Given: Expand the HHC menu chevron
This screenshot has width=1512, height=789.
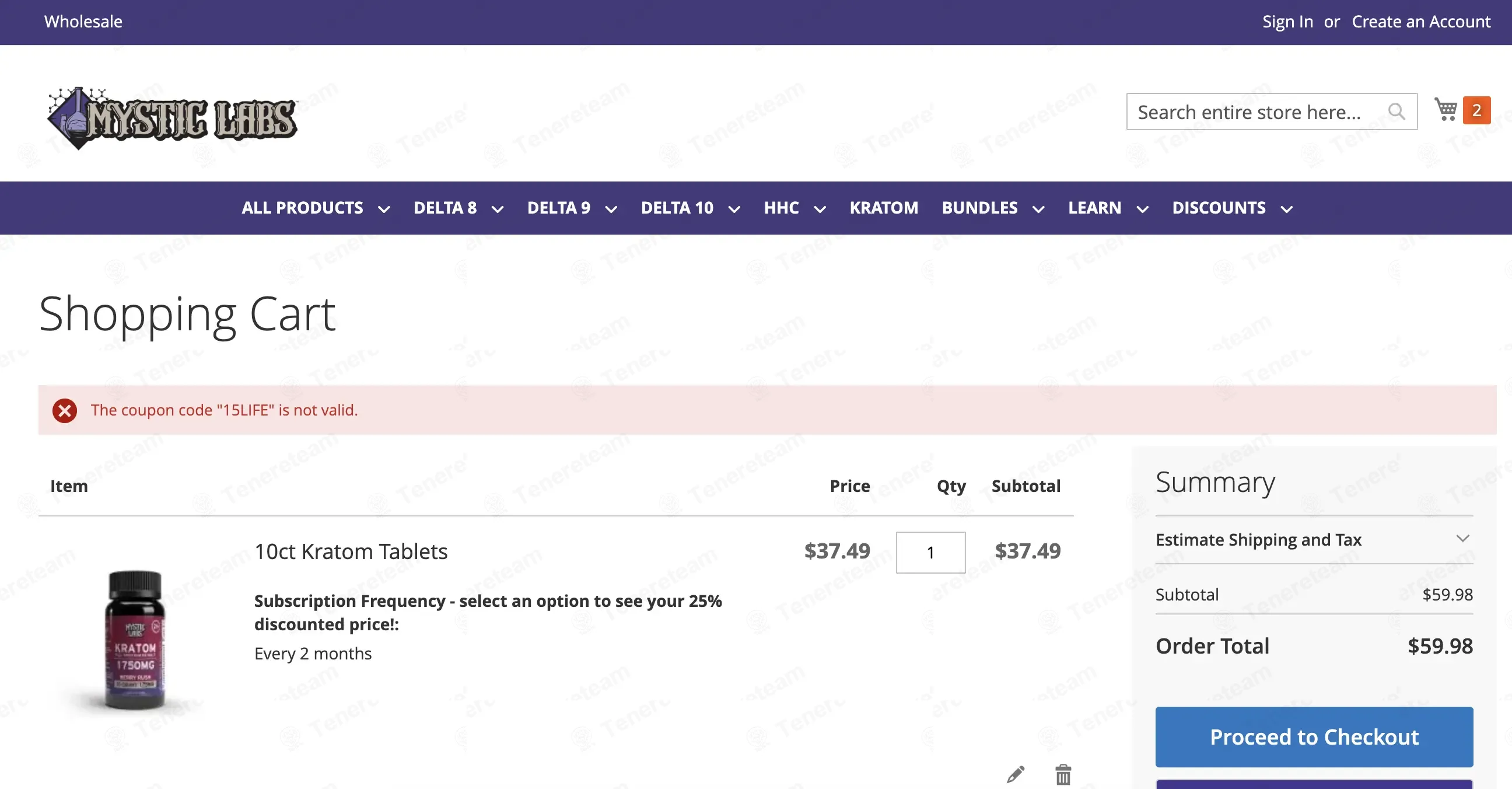Looking at the screenshot, I should tap(821, 209).
